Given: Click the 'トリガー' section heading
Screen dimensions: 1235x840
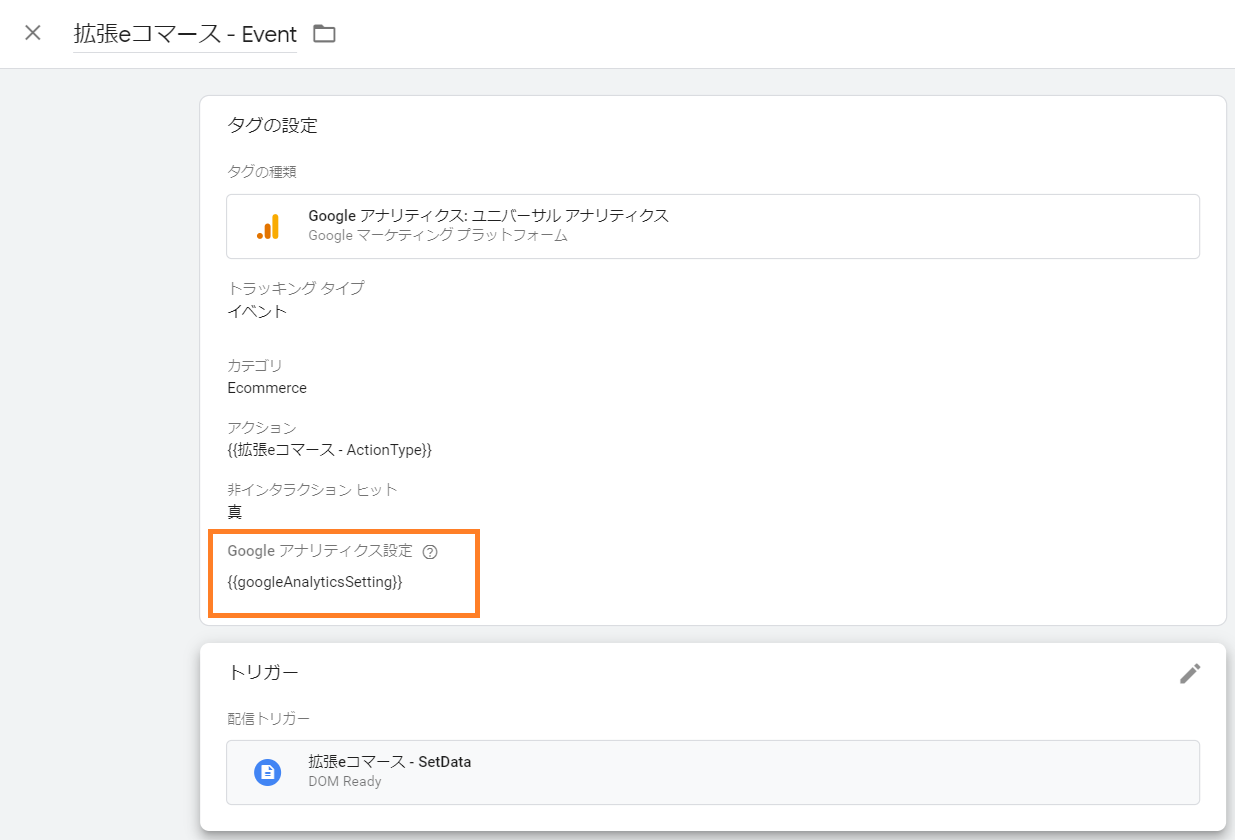Looking at the screenshot, I should [x=263, y=673].
